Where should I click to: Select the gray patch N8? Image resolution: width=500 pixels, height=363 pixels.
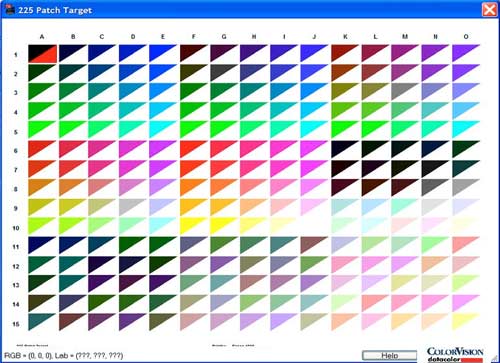click(x=435, y=188)
